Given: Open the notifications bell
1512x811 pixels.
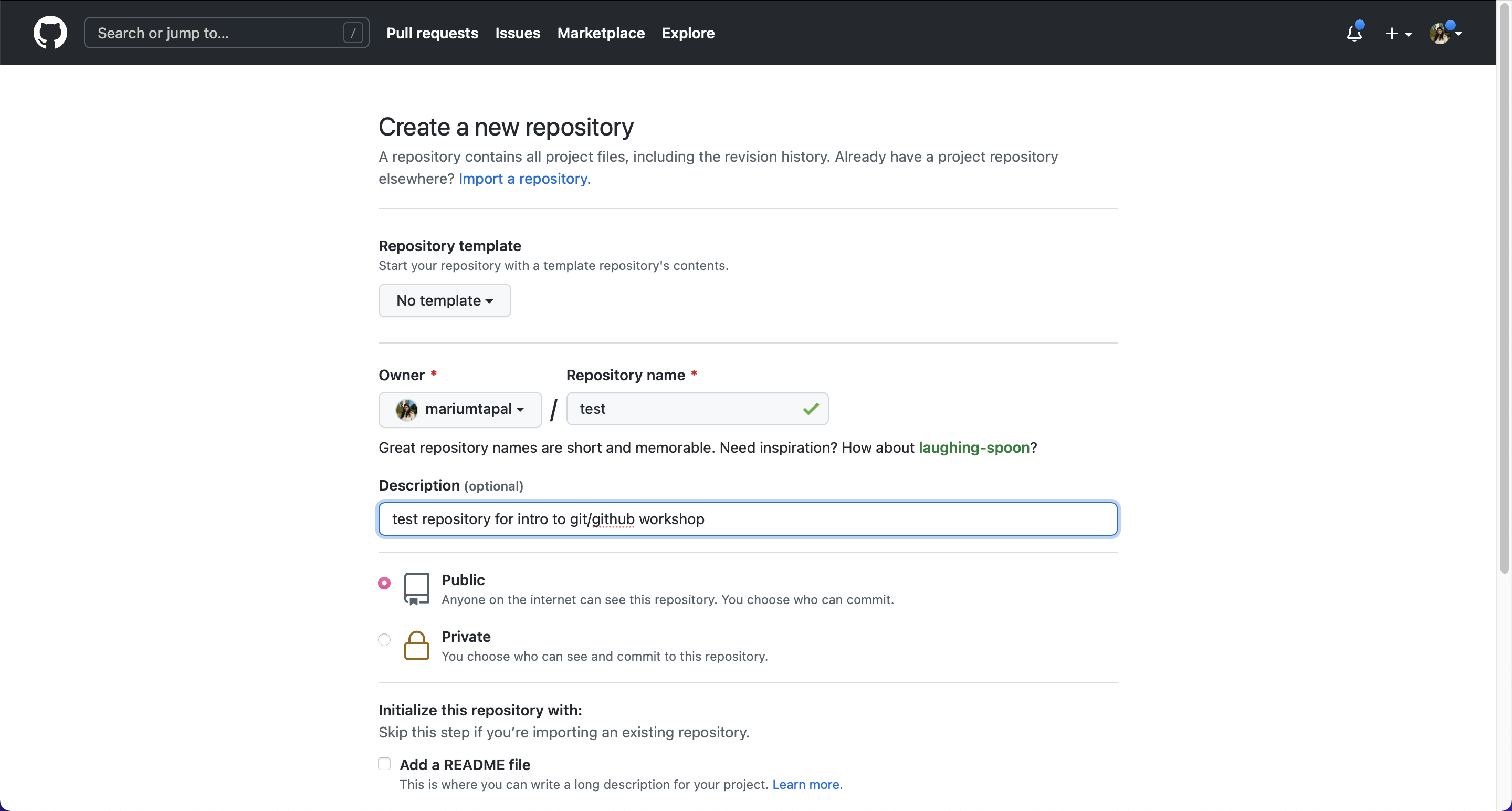Looking at the screenshot, I should [x=1354, y=32].
